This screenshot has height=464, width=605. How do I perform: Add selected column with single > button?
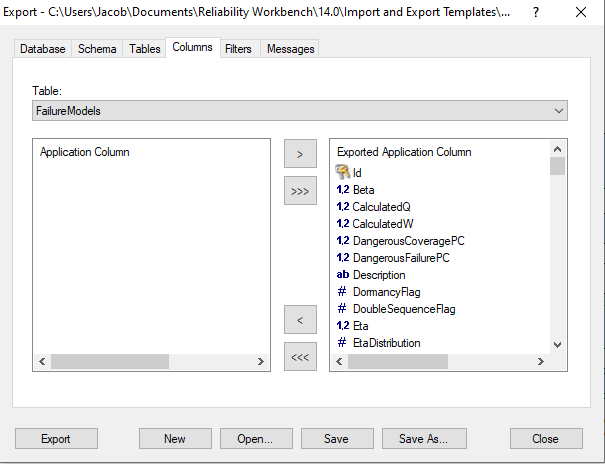300,154
